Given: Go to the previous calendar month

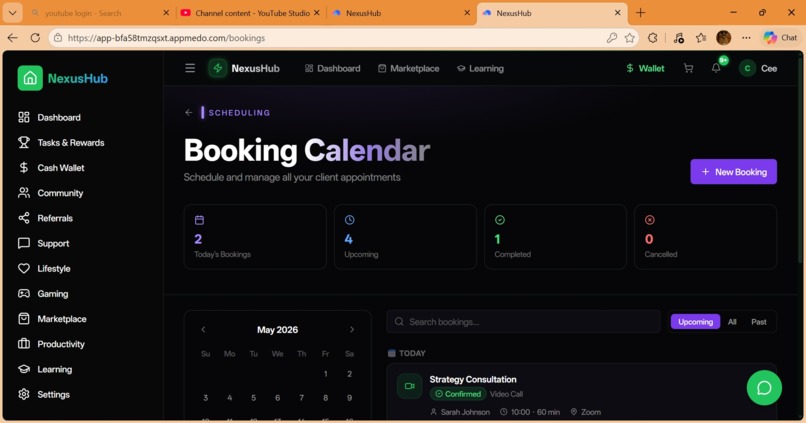Looking at the screenshot, I should [203, 329].
